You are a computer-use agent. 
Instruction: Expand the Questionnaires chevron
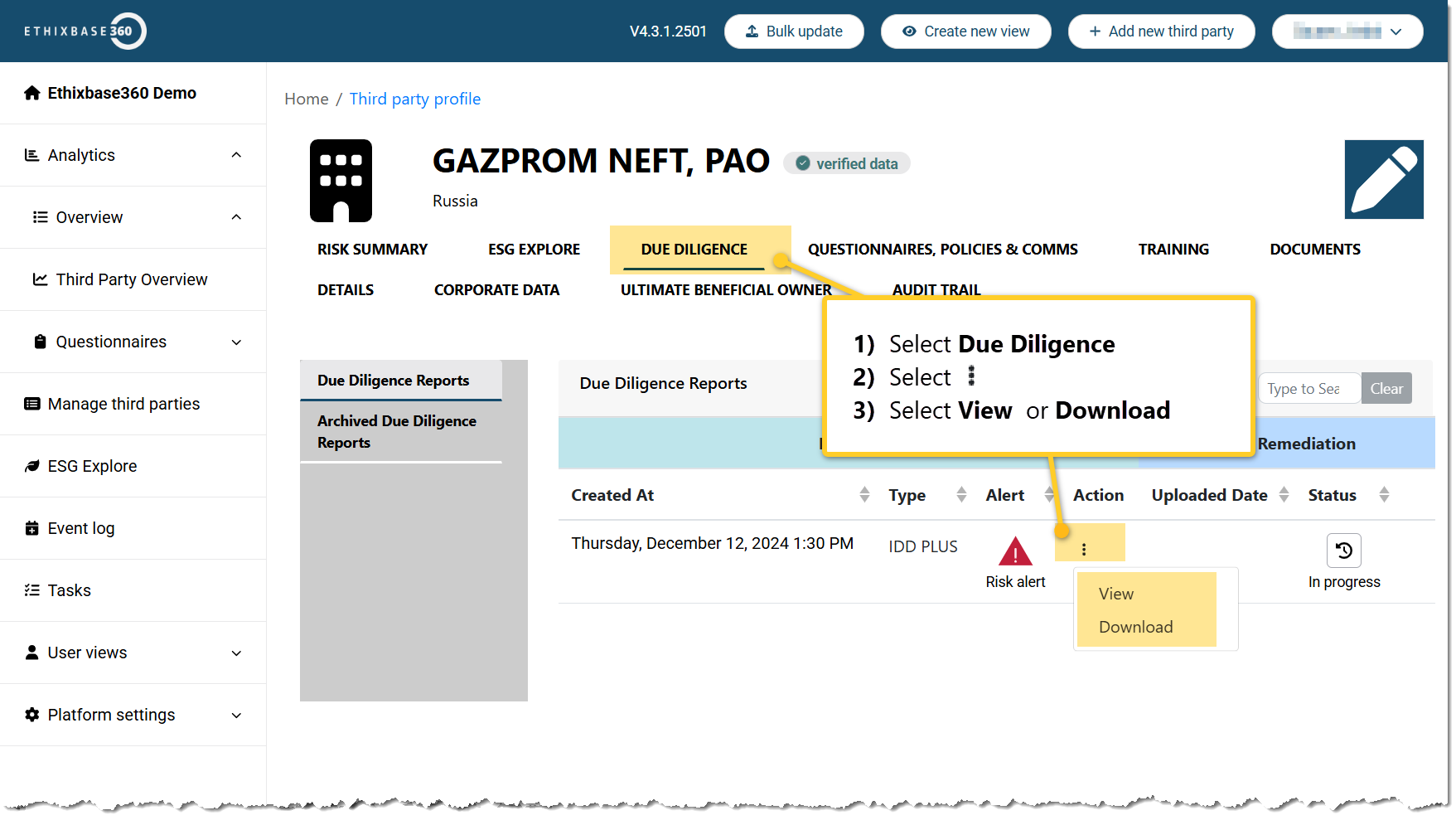click(236, 342)
